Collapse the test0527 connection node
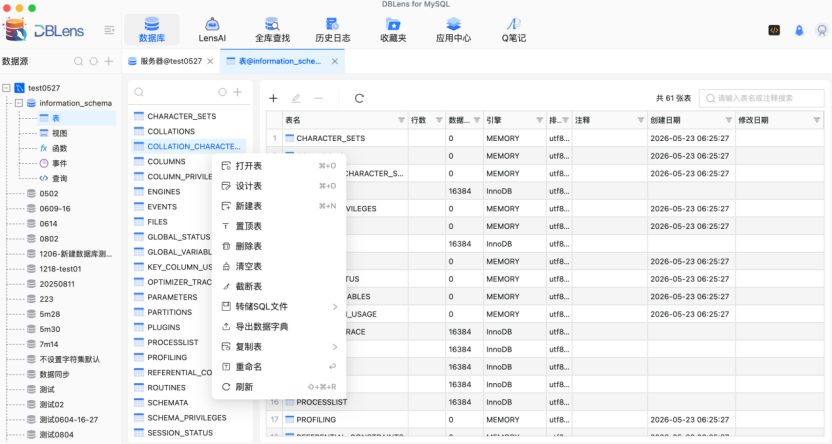Viewport: 832px width, 444px height. click(6, 88)
